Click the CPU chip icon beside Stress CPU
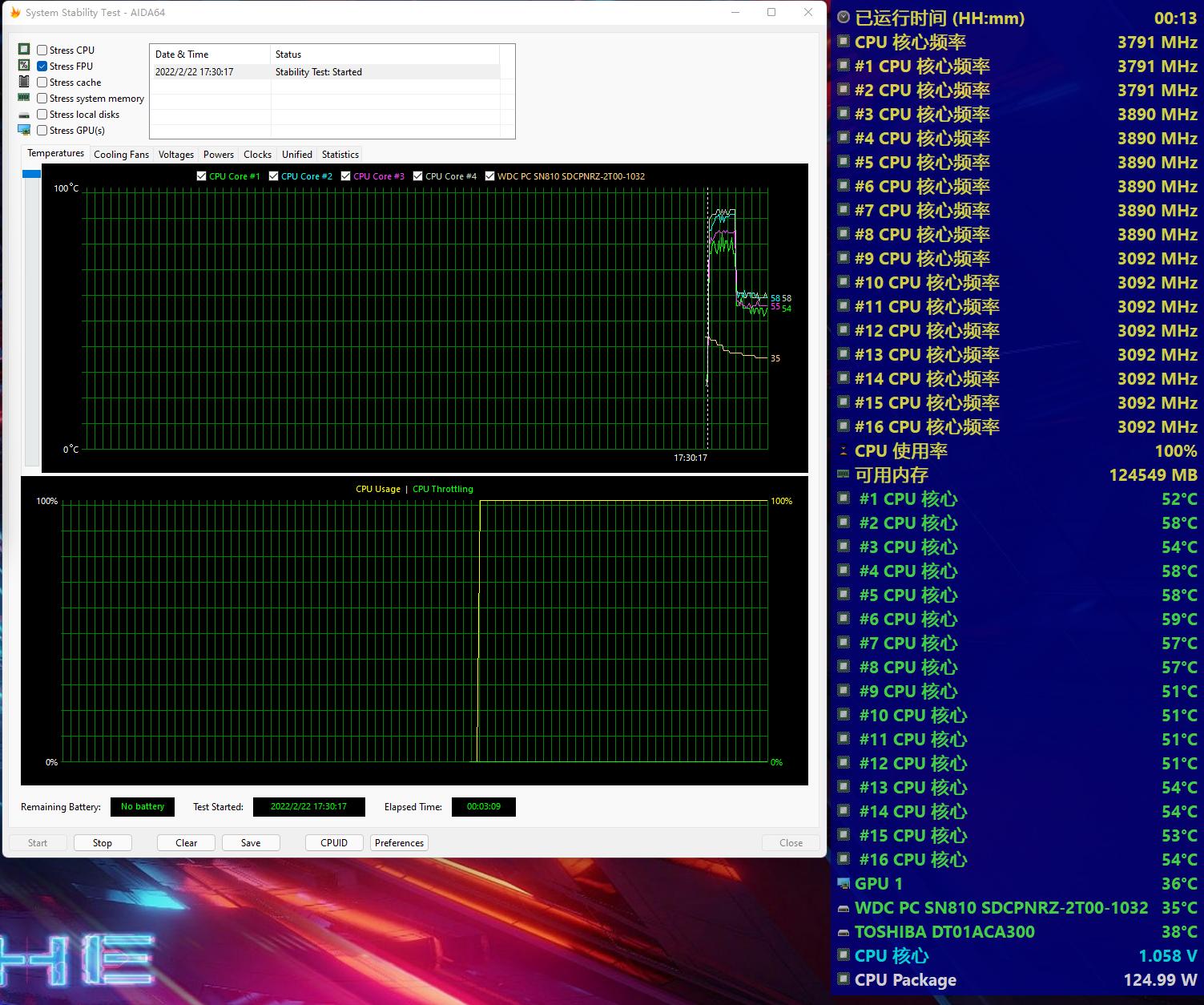 (x=24, y=50)
